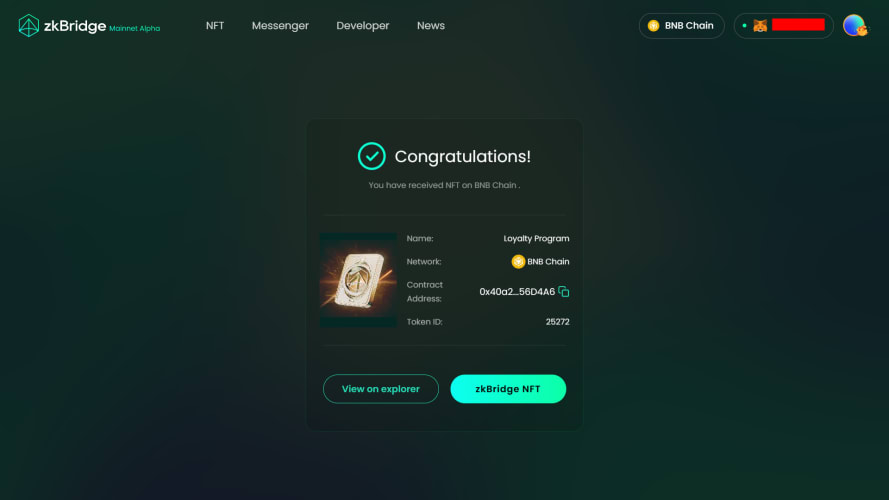This screenshot has height=500, width=889.
Task: Click the BNB coin icon in chain selector
Action: coord(653,26)
